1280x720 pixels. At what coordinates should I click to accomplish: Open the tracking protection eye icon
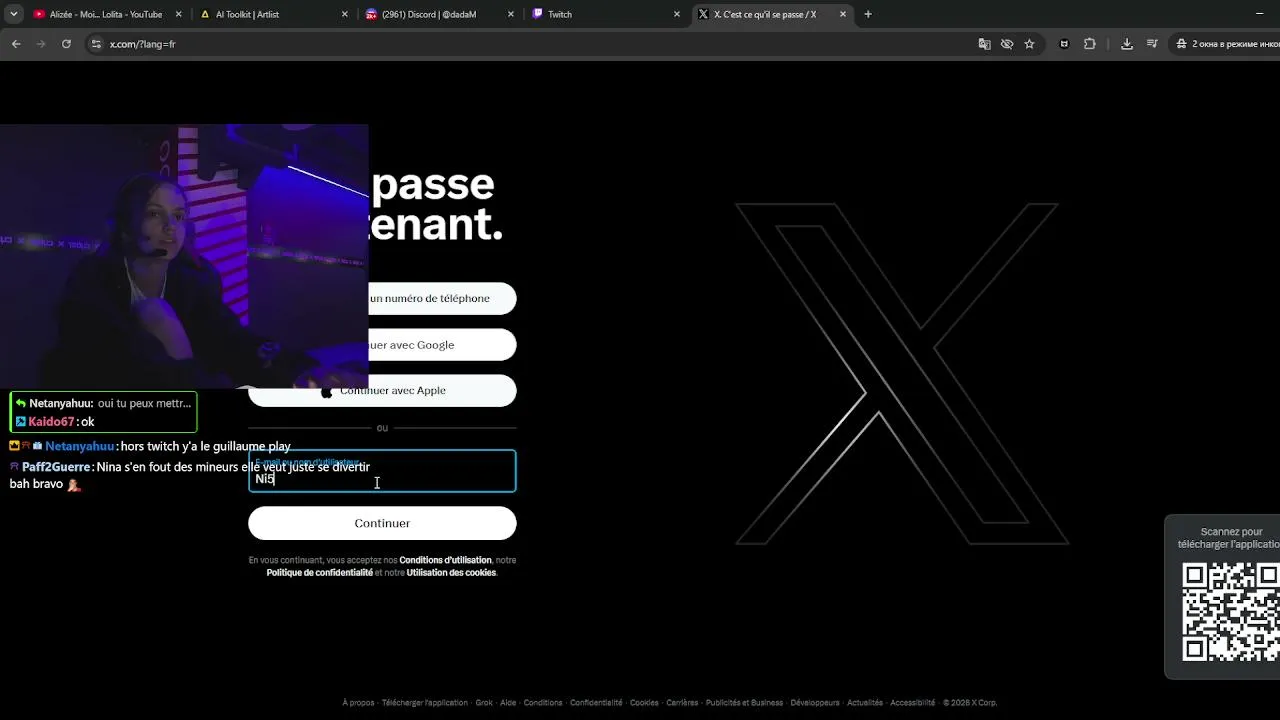click(x=1007, y=44)
